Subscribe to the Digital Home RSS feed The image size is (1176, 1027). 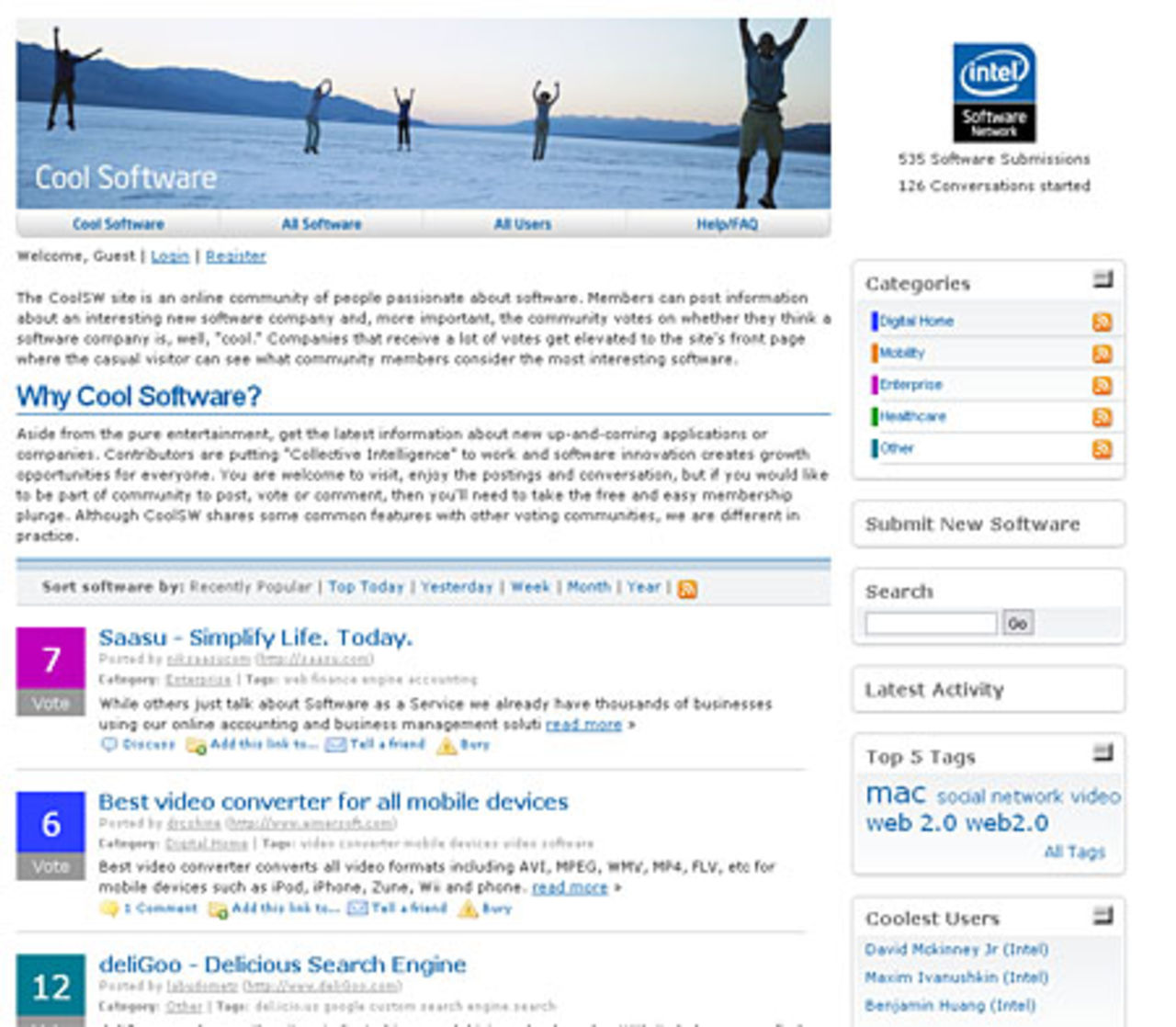[1101, 321]
